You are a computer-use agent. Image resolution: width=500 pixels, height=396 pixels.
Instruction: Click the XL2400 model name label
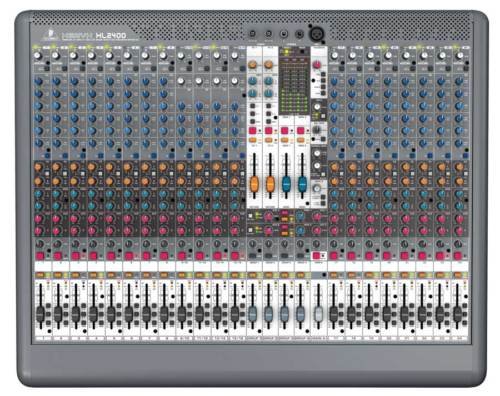(x=111, y=35)
